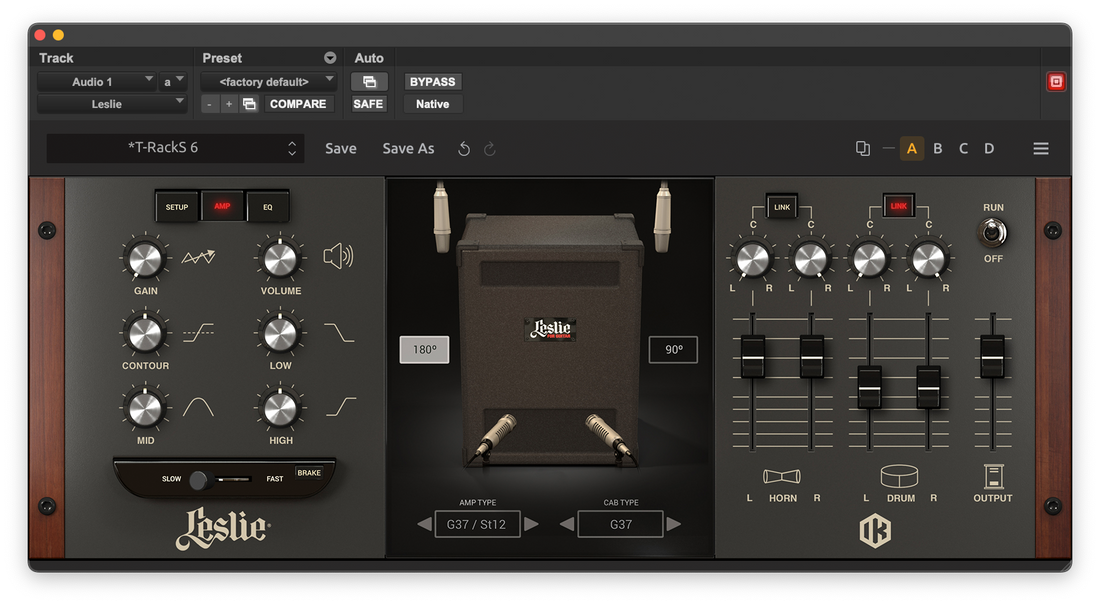Click the previous amp type arrow
This screenshot has width=1100, height=605.
[424, 524]
